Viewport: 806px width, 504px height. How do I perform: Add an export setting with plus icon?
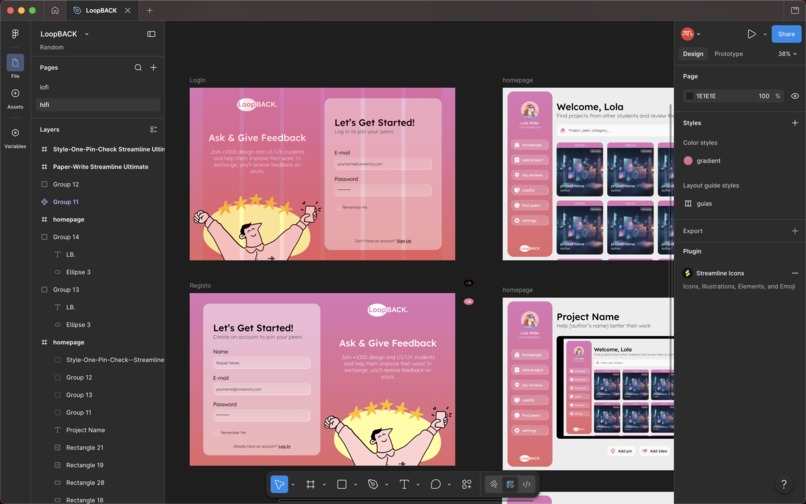tap(795, 231)
